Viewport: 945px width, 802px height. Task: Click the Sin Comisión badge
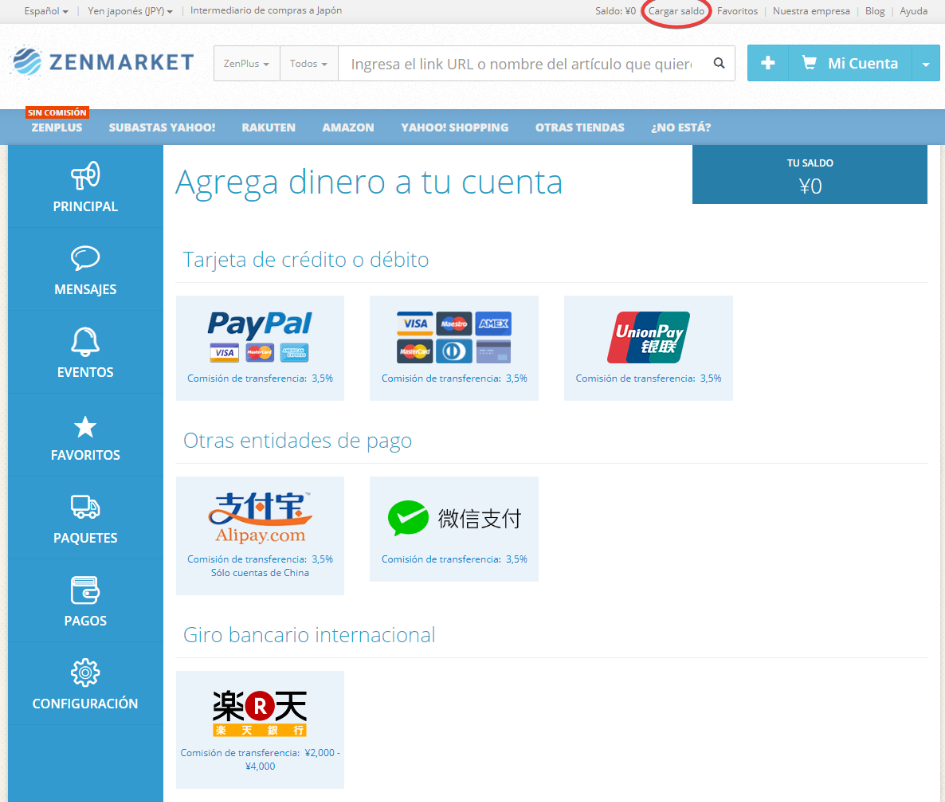[57, 113]
